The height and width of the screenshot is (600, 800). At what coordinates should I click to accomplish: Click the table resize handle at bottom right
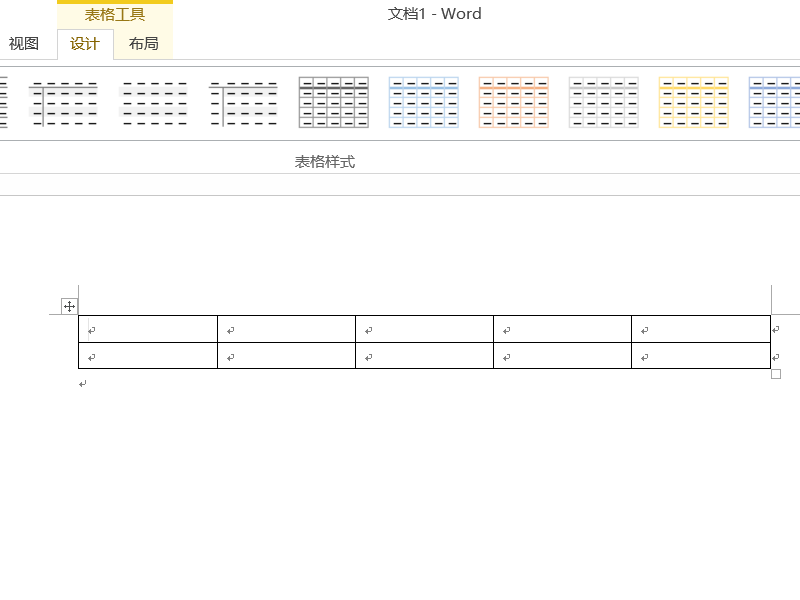(776, 374)
